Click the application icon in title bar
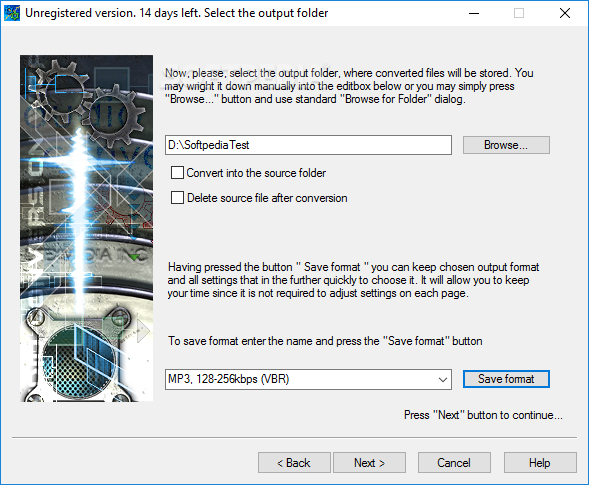Viewport: 589px width, 485px height. pyautogui.click(x=11, y=13)
